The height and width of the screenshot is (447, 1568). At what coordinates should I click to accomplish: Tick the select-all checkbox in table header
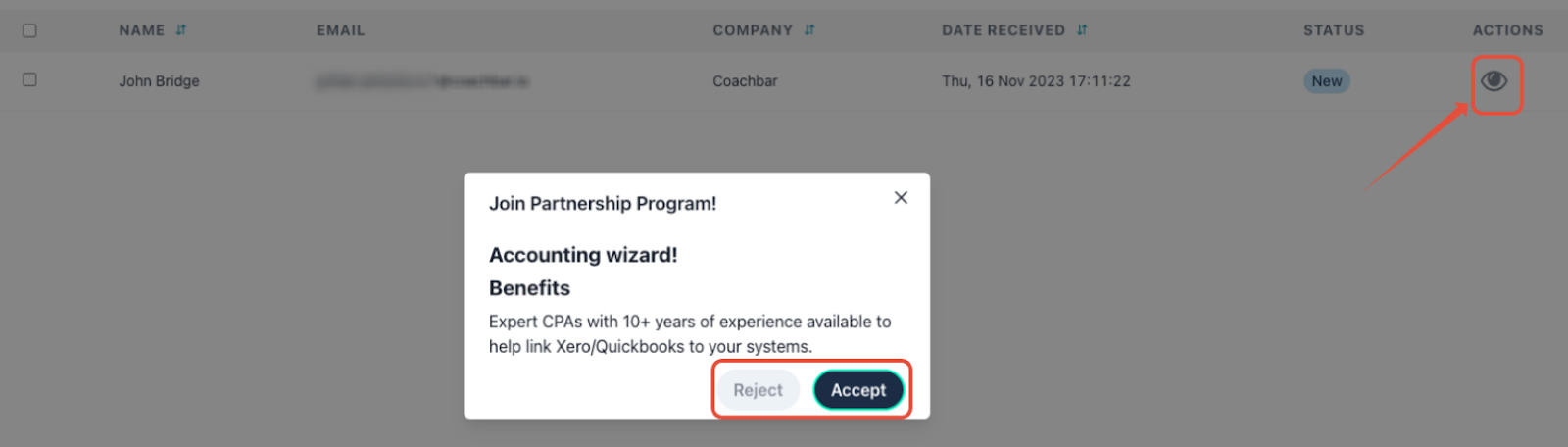tap(29, 30)
